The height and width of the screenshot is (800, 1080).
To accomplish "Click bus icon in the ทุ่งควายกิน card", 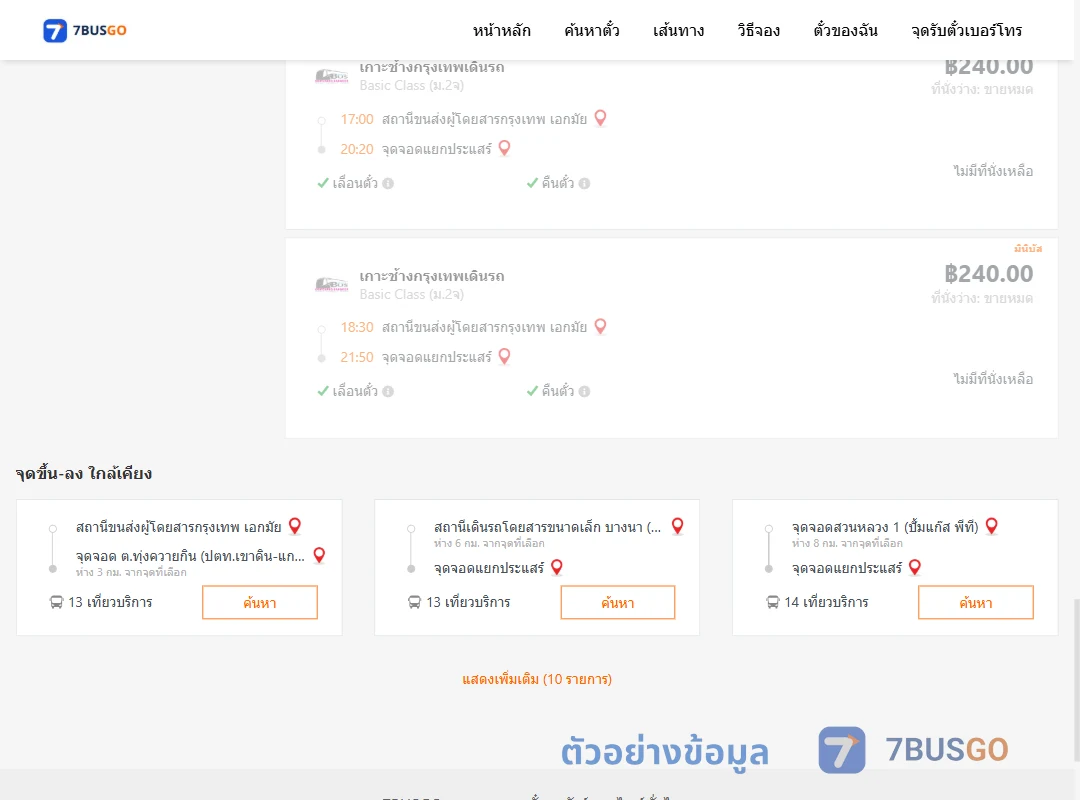I will click(56, 602).
